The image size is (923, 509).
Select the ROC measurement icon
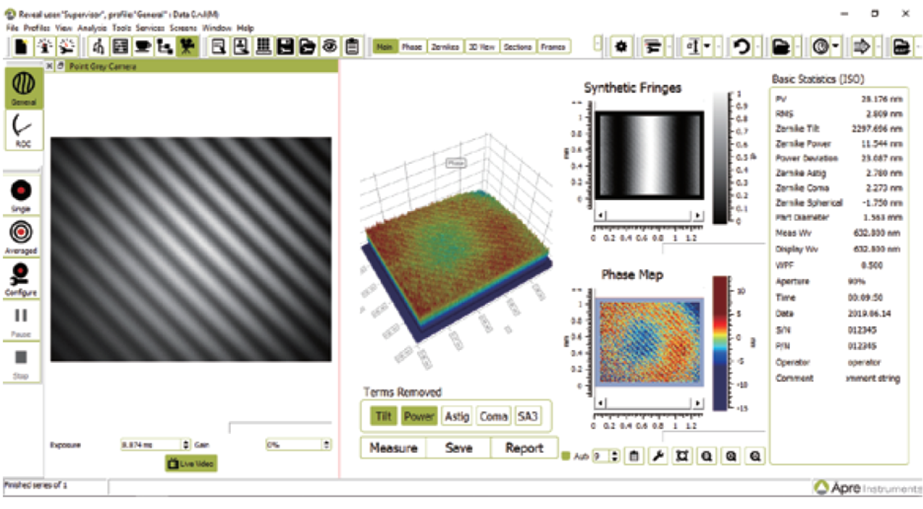click(22, 129)
